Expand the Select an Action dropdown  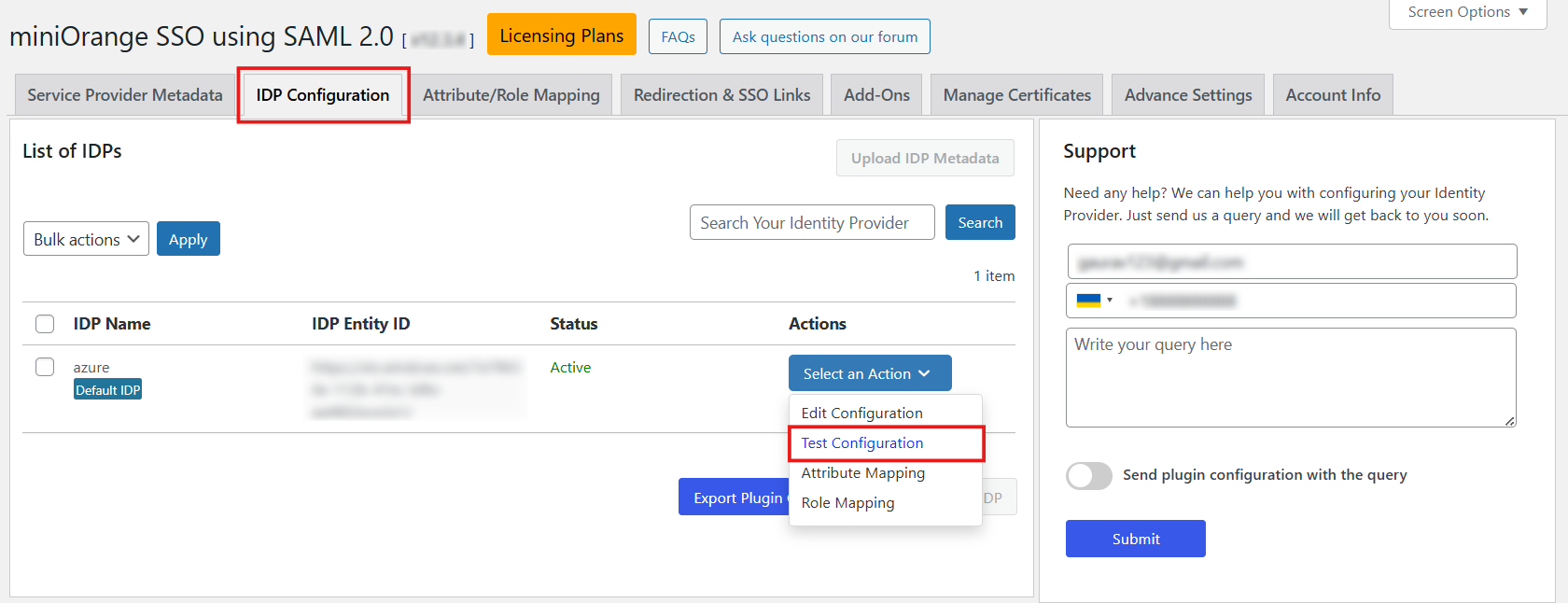[869, 373]
